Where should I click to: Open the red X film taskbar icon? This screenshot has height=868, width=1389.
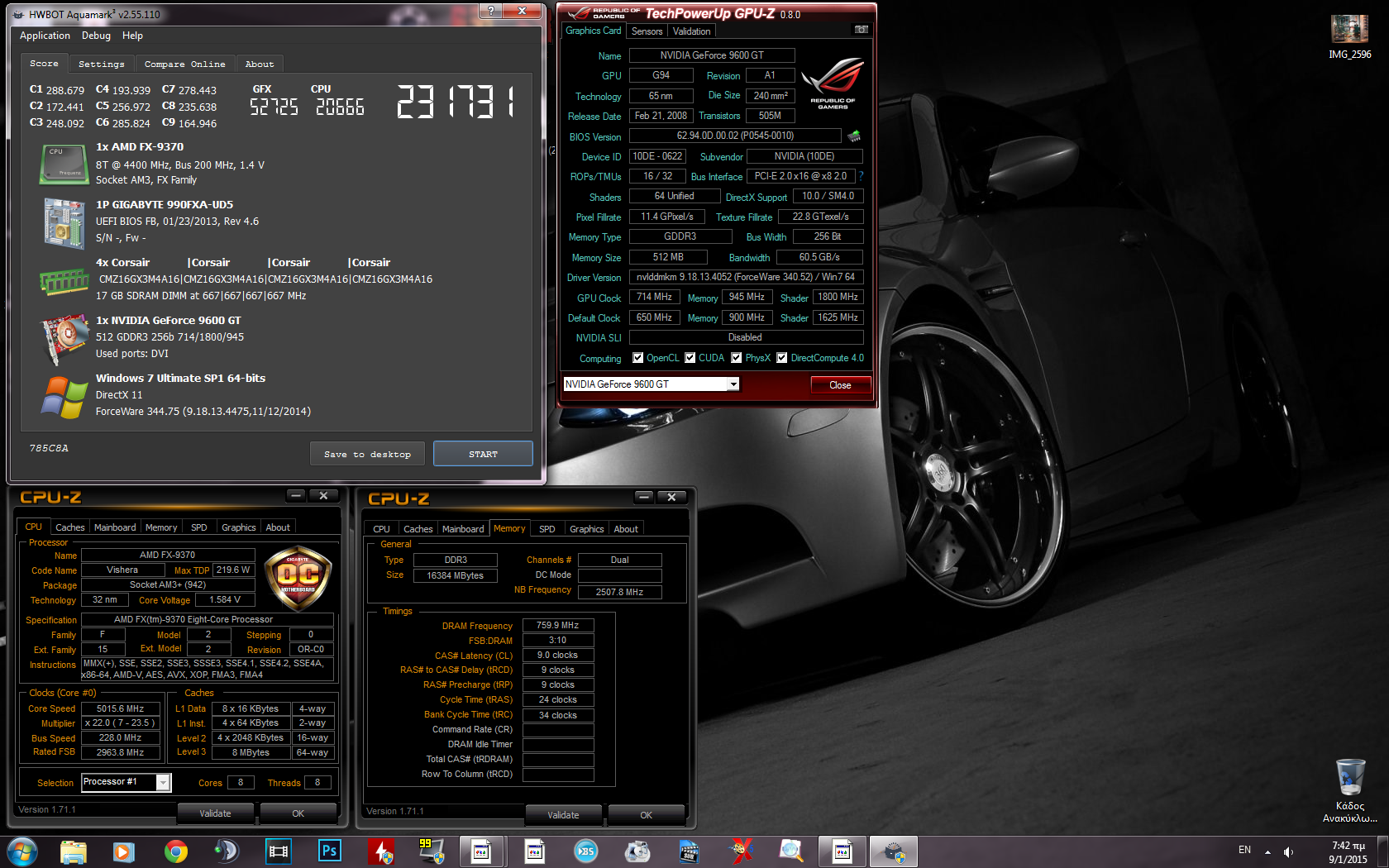click(x=741, y=851)
